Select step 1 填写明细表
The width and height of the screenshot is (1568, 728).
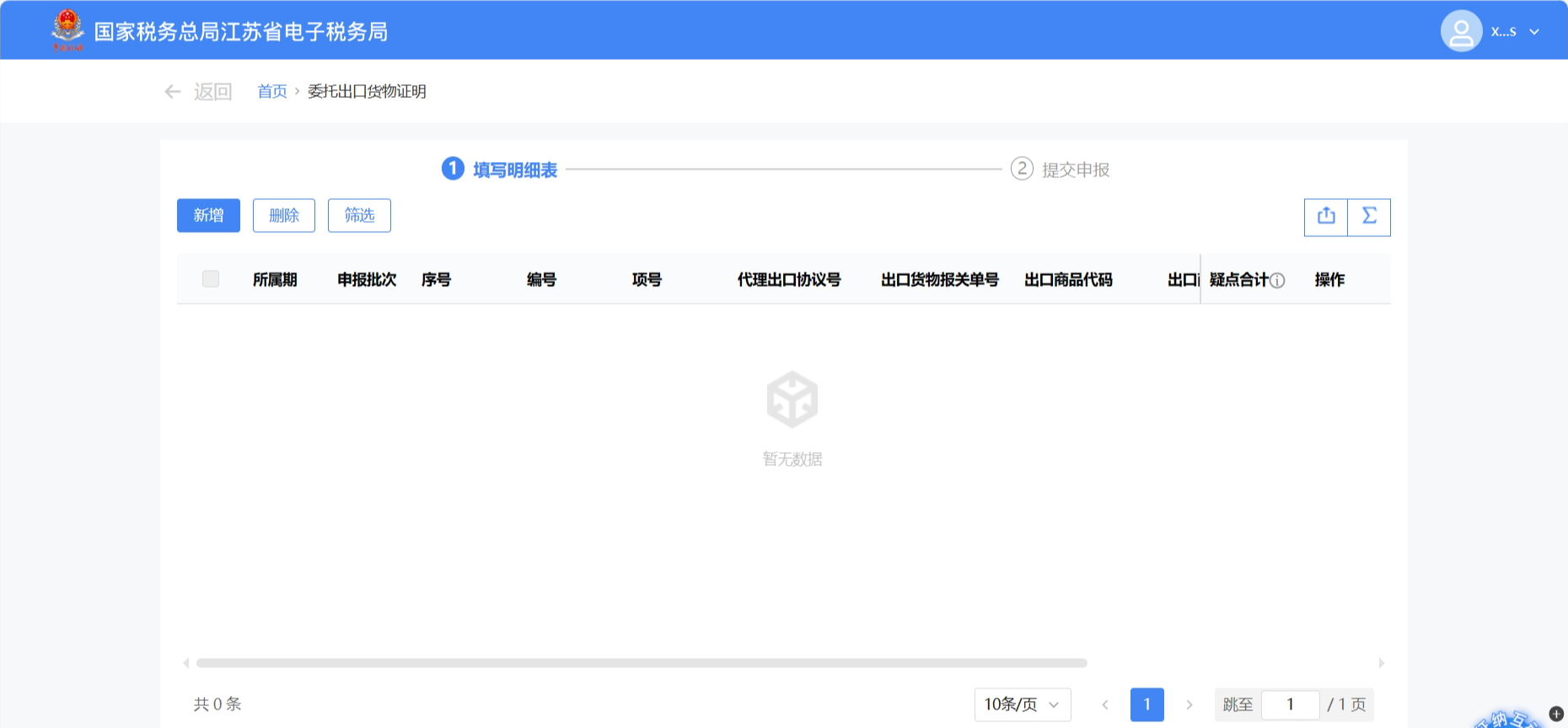[x=500, y=170]
